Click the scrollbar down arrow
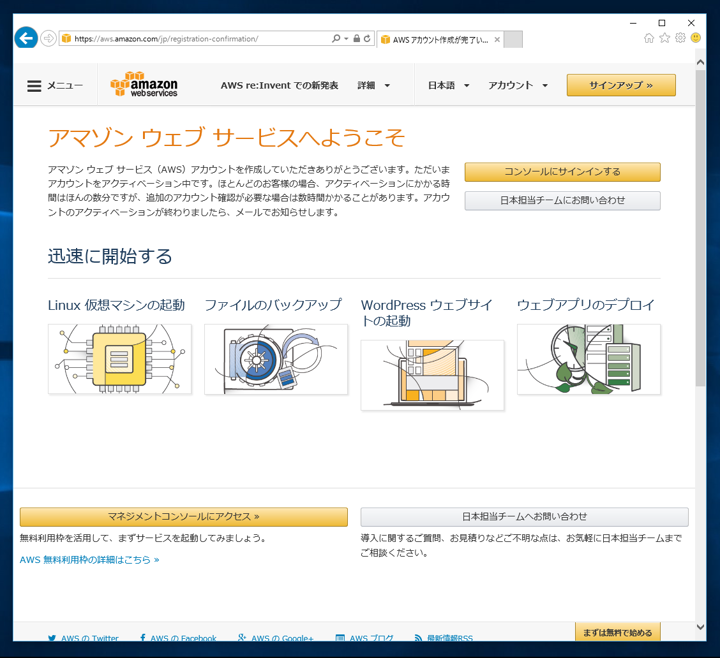 700,627
